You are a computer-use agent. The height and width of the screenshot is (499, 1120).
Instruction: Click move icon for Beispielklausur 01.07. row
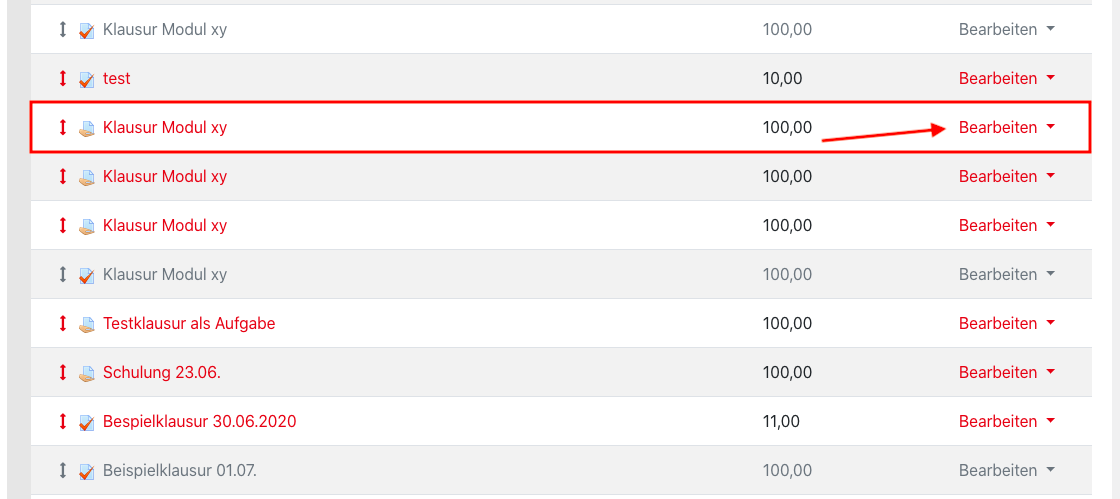63,471
